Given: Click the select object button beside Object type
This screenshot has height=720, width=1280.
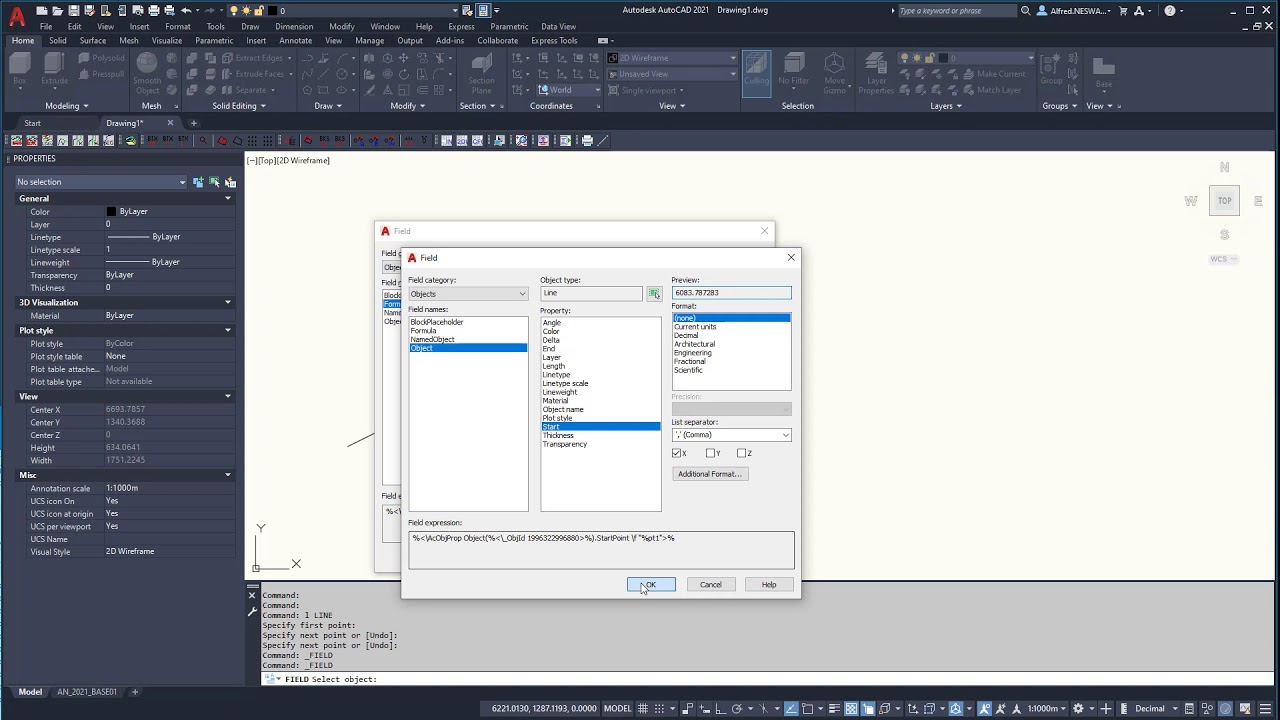Looking at the screenshot, I should (654, 293).
